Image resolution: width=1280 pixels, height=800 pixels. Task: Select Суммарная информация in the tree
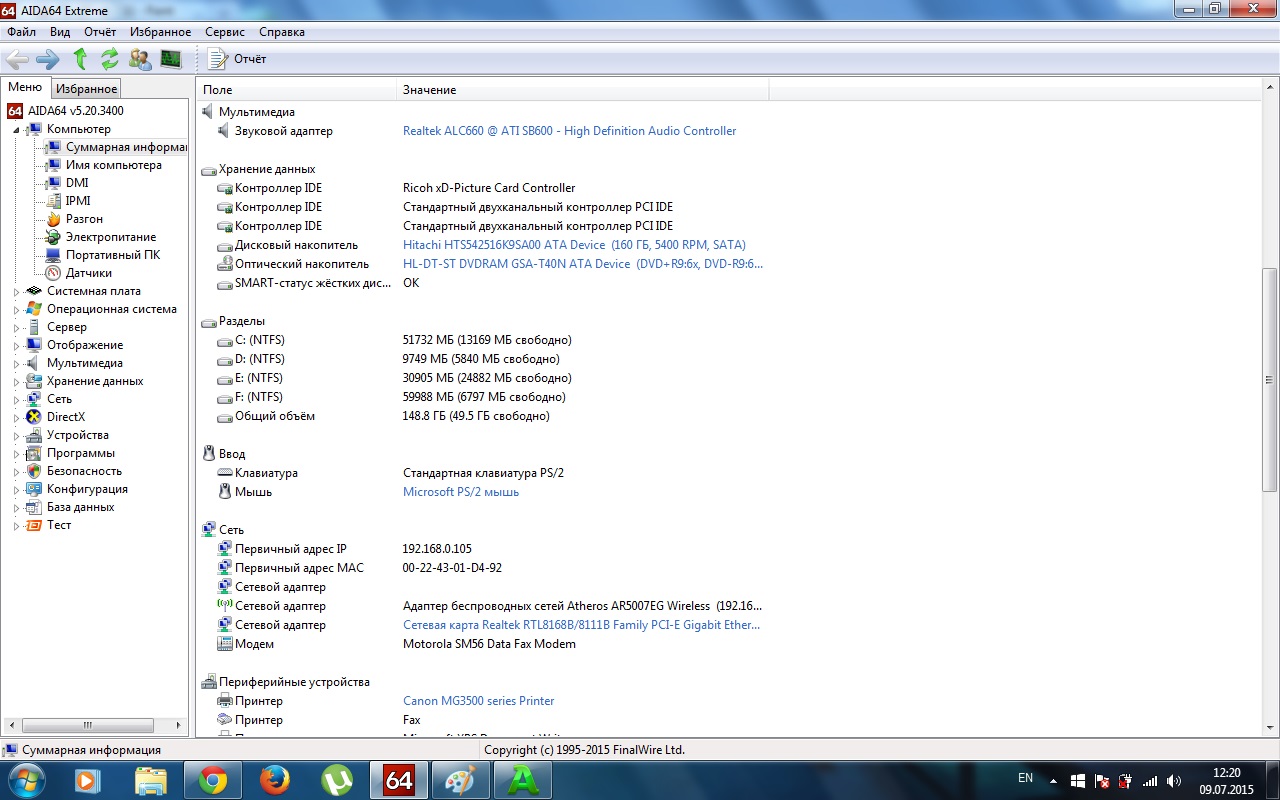126,147
